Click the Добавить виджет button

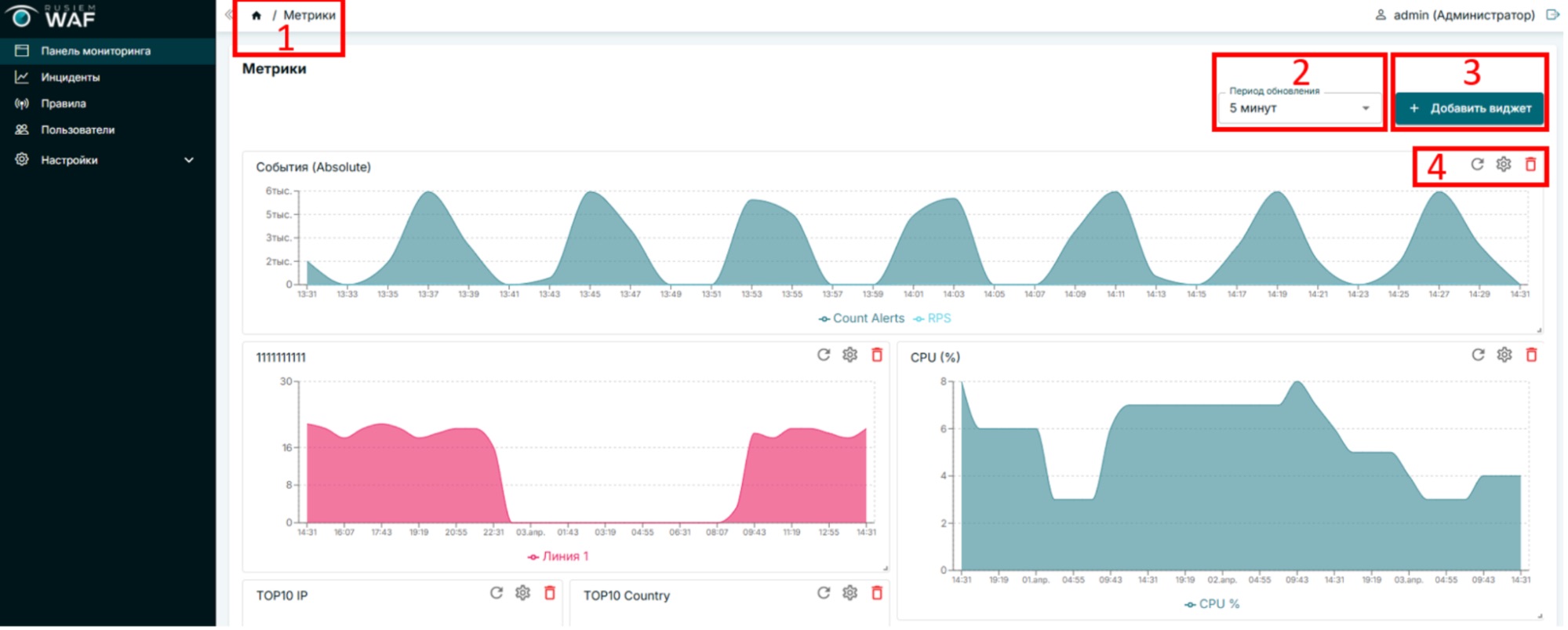coord(1469,108)
